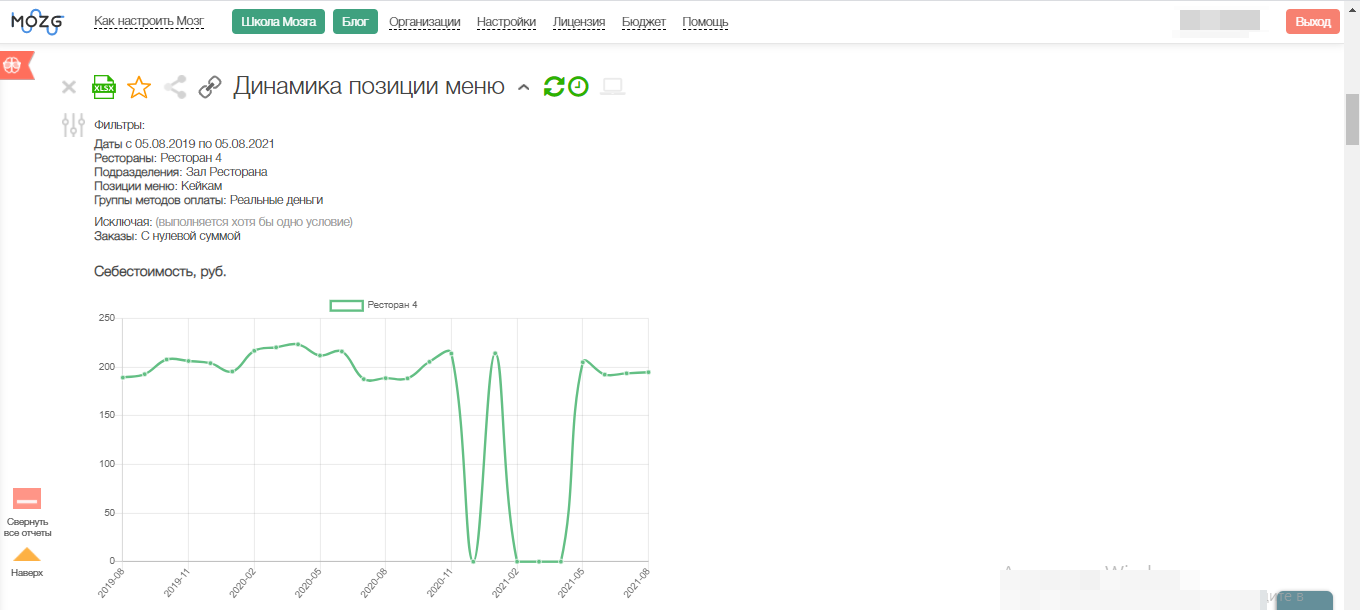
Task: Open the Организации menu
Action: point(424,22)
